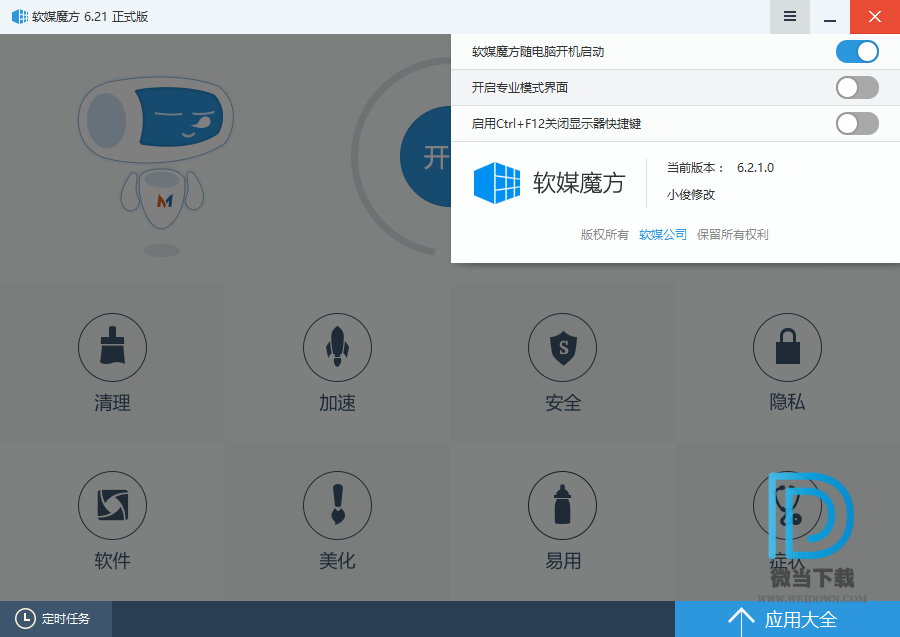The height and width of the screenshot is (637, 900).
Task: Open the 加速 rocket speed-up icon
Action: (x=338, y=347)
